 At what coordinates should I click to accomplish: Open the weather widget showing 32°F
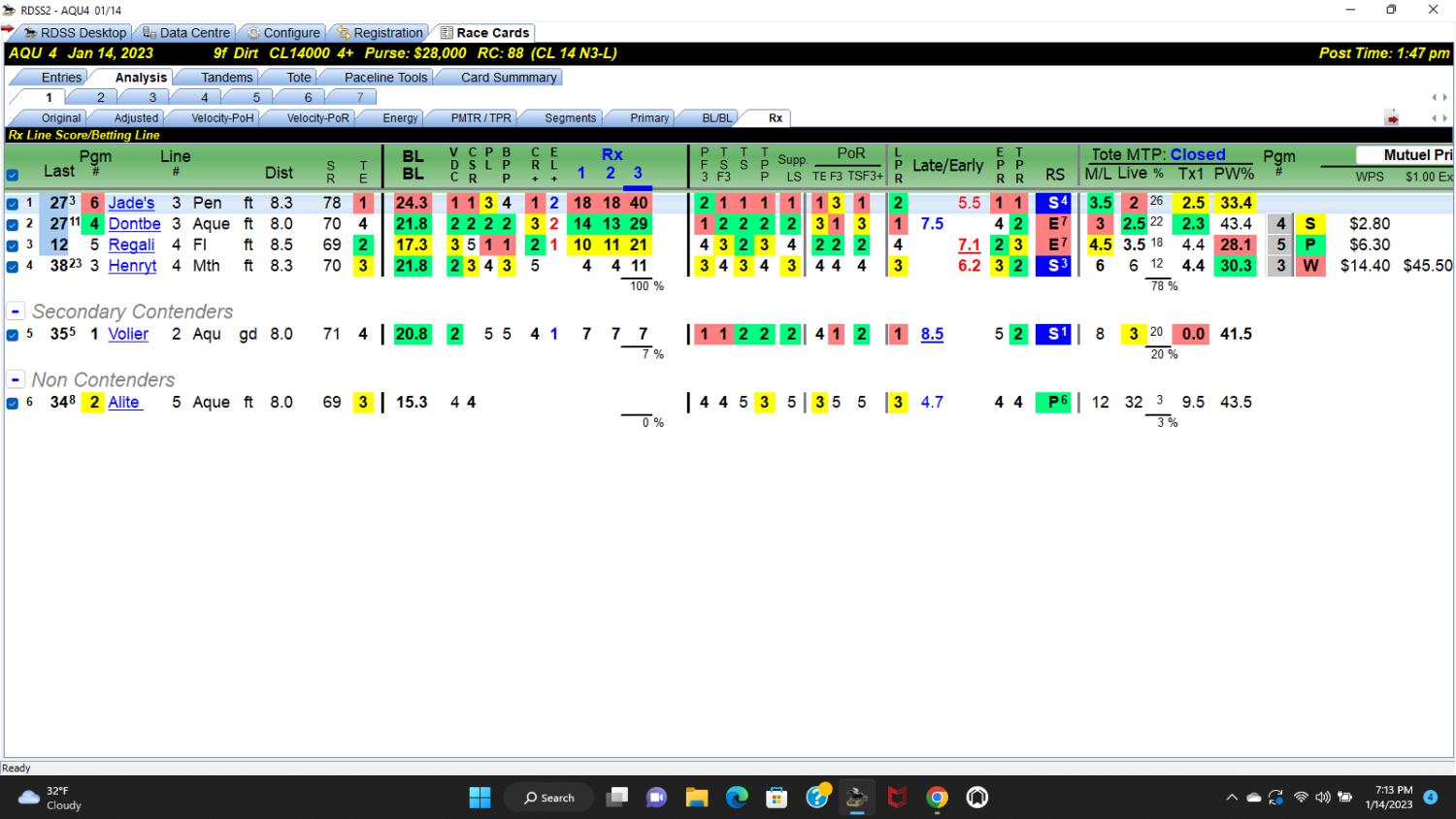coord(50,798)
